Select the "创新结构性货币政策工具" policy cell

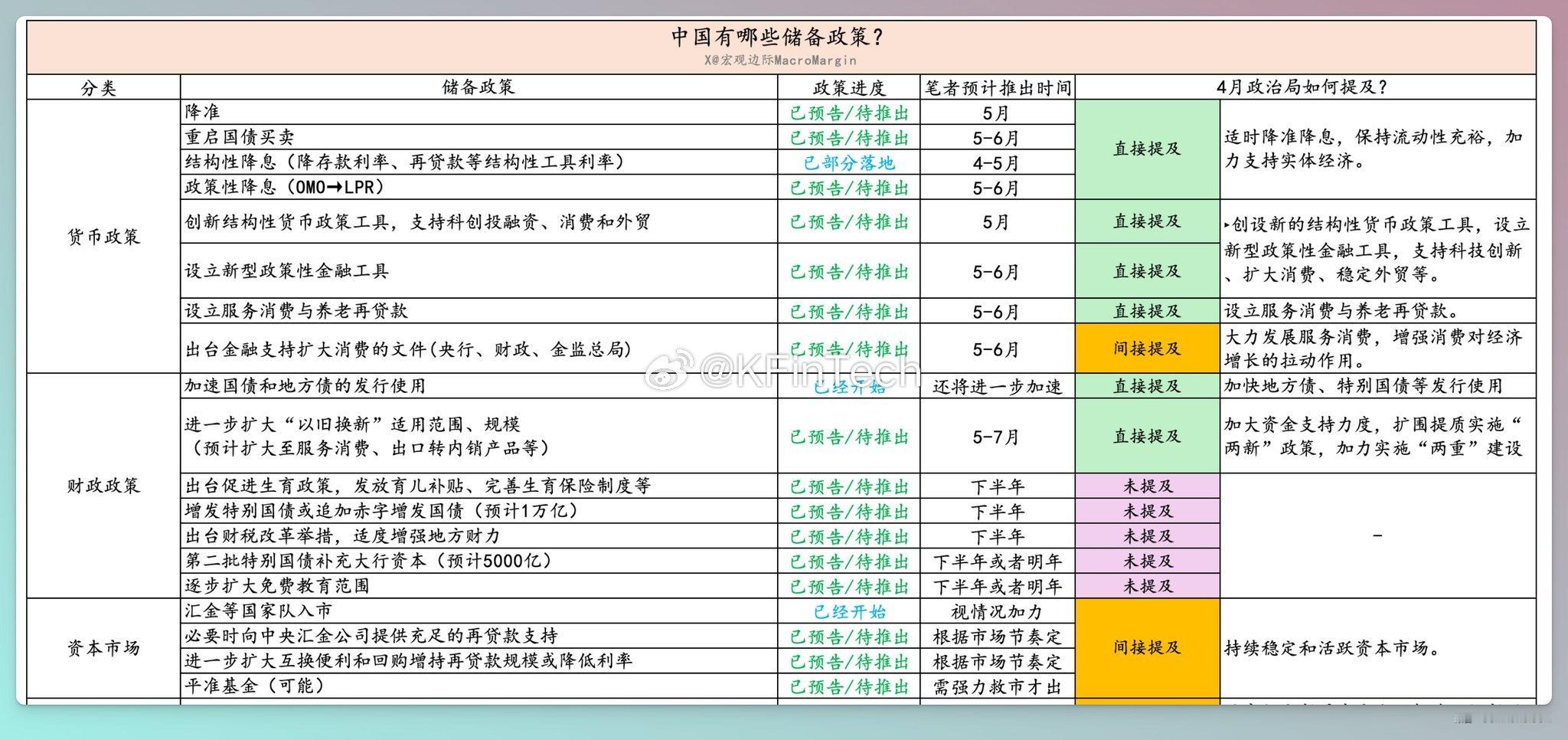[x=479, y=222]
